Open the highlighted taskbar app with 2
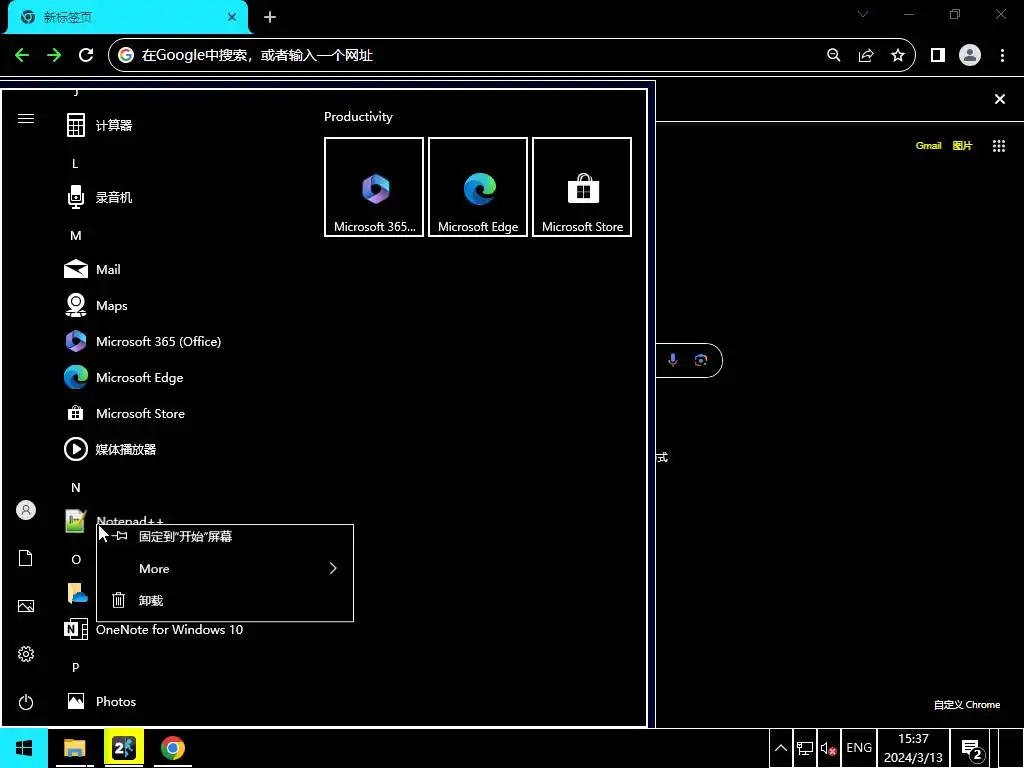Screen dimensions: 1024x768 pos(124,748)
